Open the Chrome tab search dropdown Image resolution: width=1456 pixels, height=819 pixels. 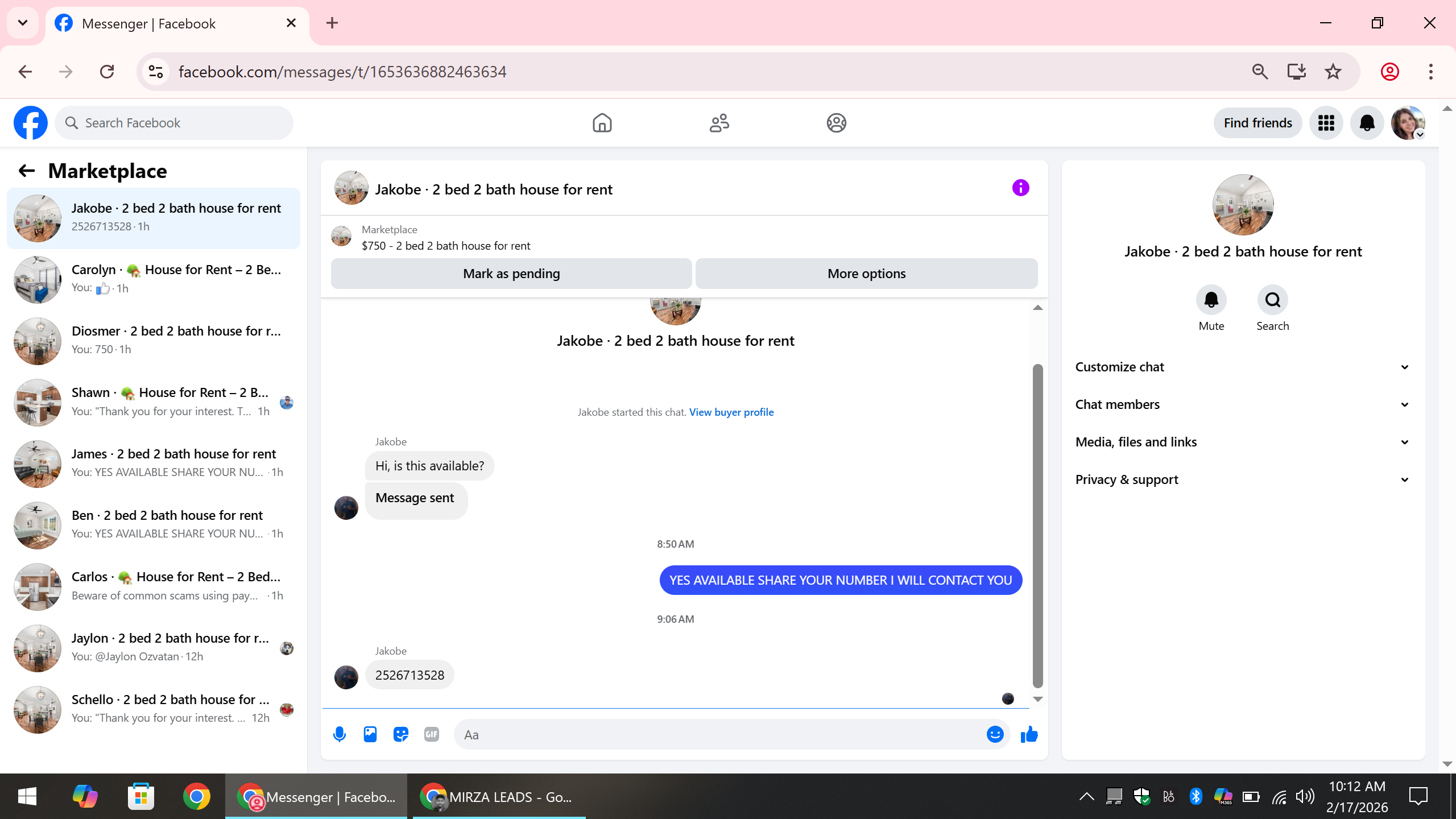click(x=23, y=23)
